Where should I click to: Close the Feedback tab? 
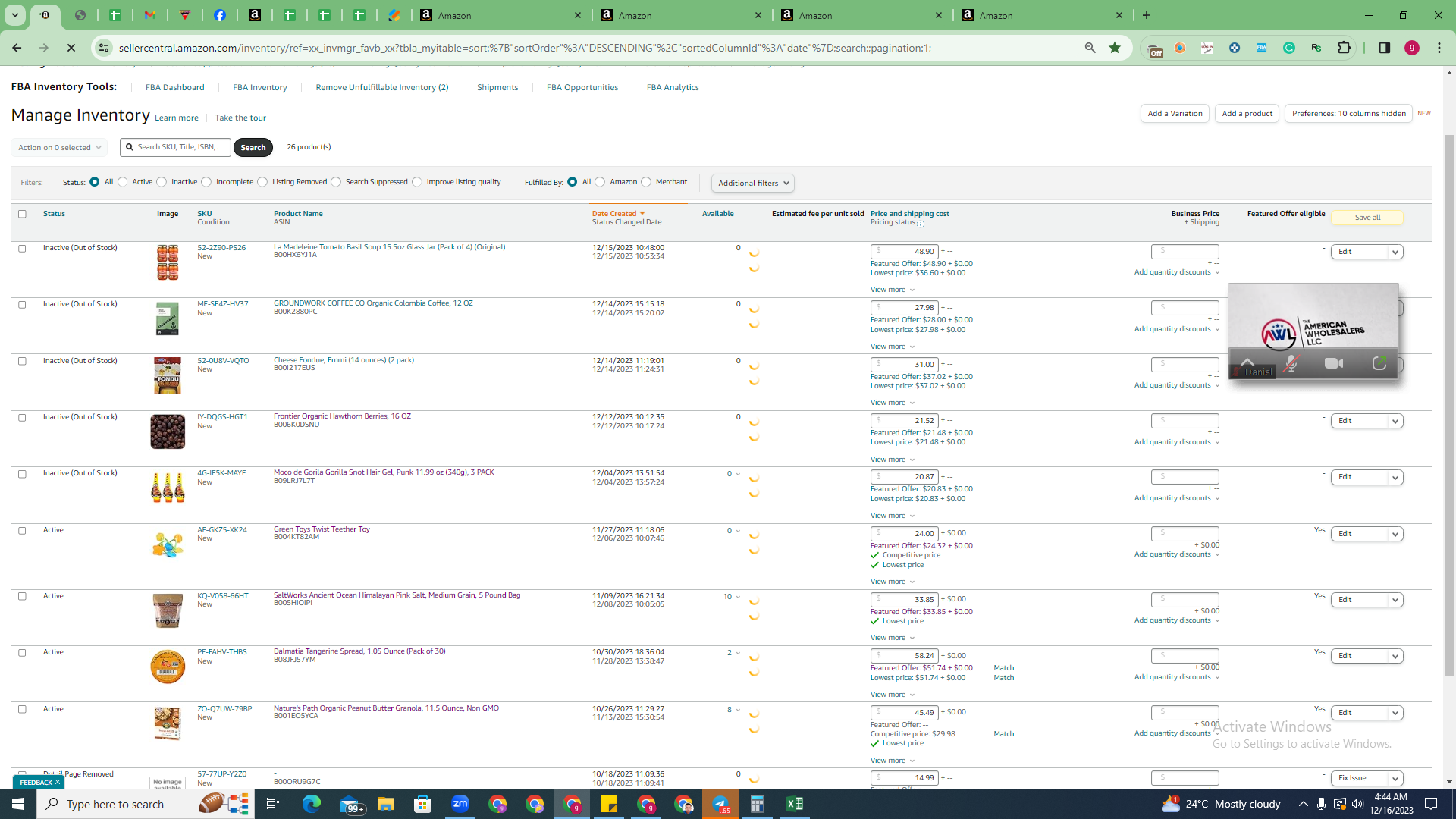[x=58, y=782]
